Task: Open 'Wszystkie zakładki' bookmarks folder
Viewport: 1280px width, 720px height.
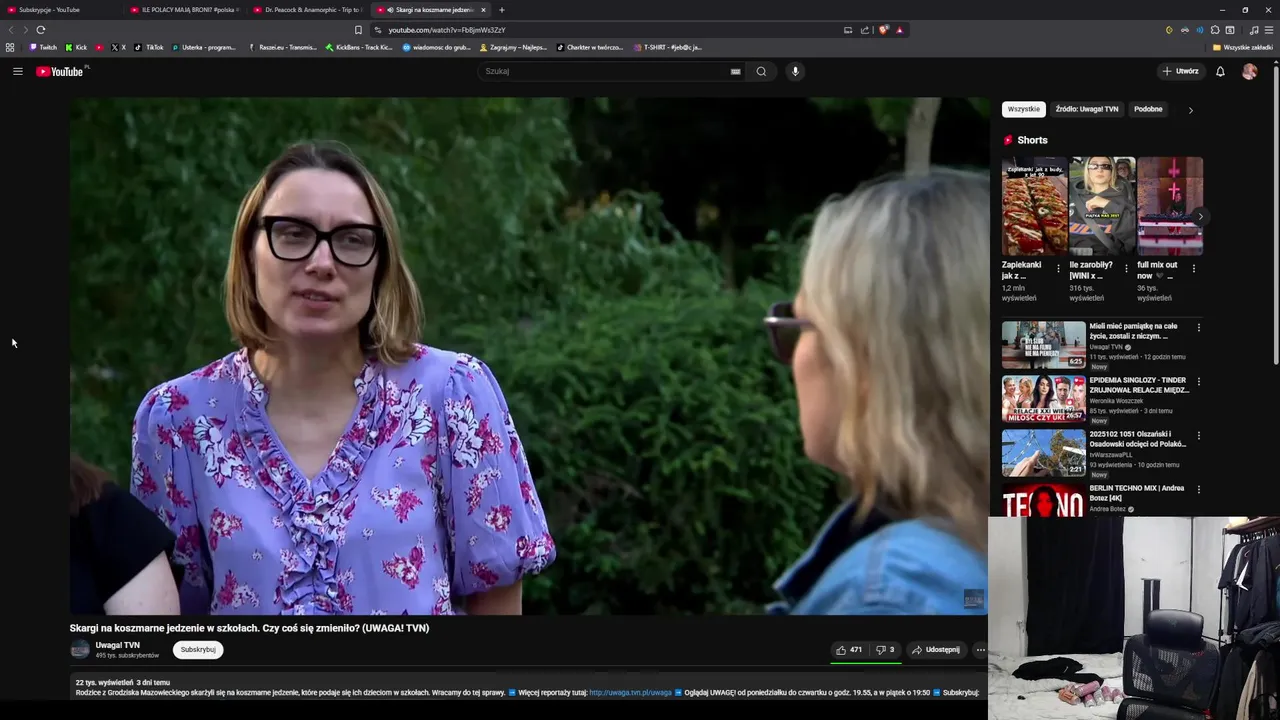Action: tap(1243, 47)
